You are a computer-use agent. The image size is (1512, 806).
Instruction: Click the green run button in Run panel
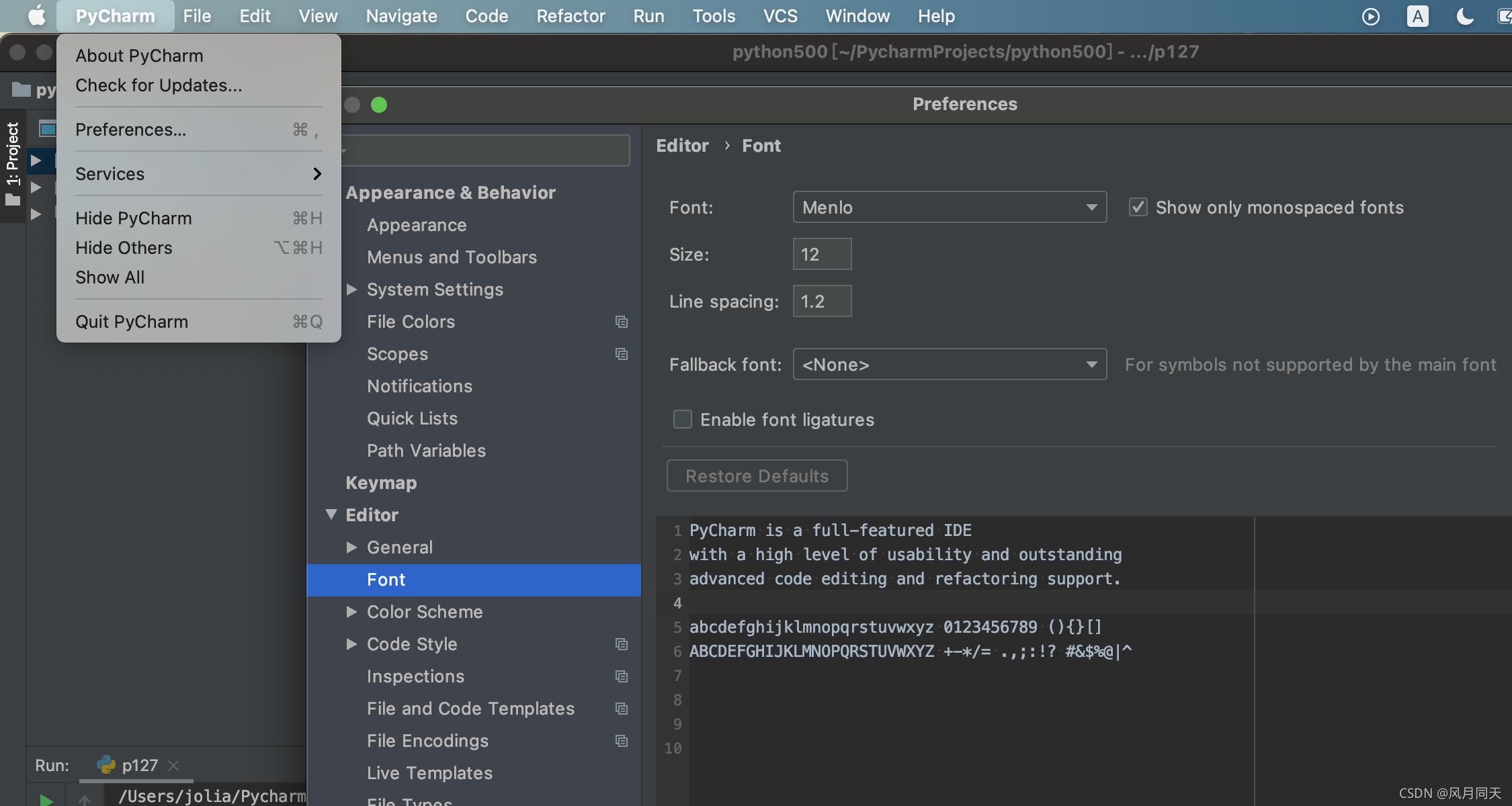point(46,799)
